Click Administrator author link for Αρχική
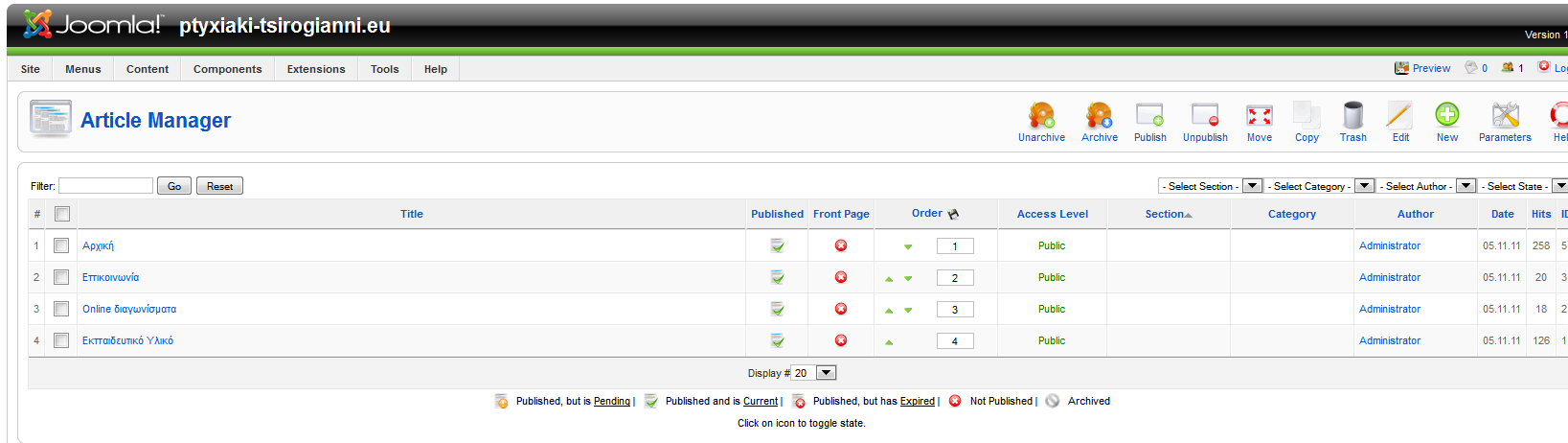Screen dimensions: 1568x443 click(x=1390, y=245)
